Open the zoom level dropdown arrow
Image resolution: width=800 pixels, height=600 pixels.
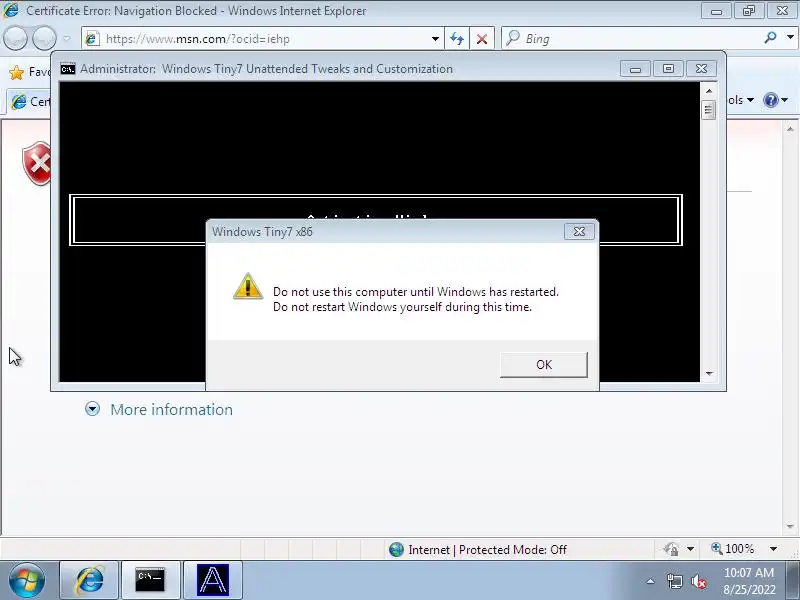(773, 549)
